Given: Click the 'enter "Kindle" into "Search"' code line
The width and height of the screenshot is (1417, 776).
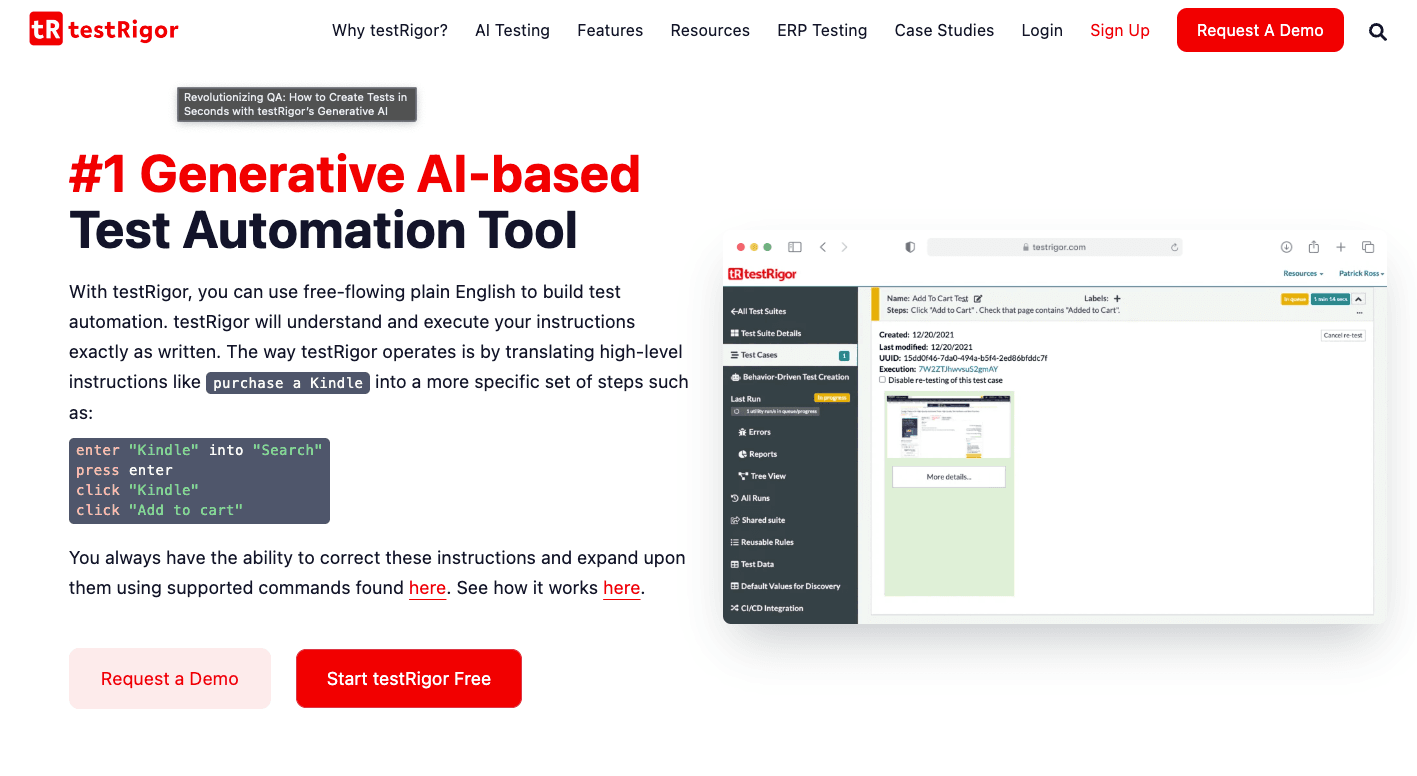Looking at the screenshot, I should coord(199,450).
